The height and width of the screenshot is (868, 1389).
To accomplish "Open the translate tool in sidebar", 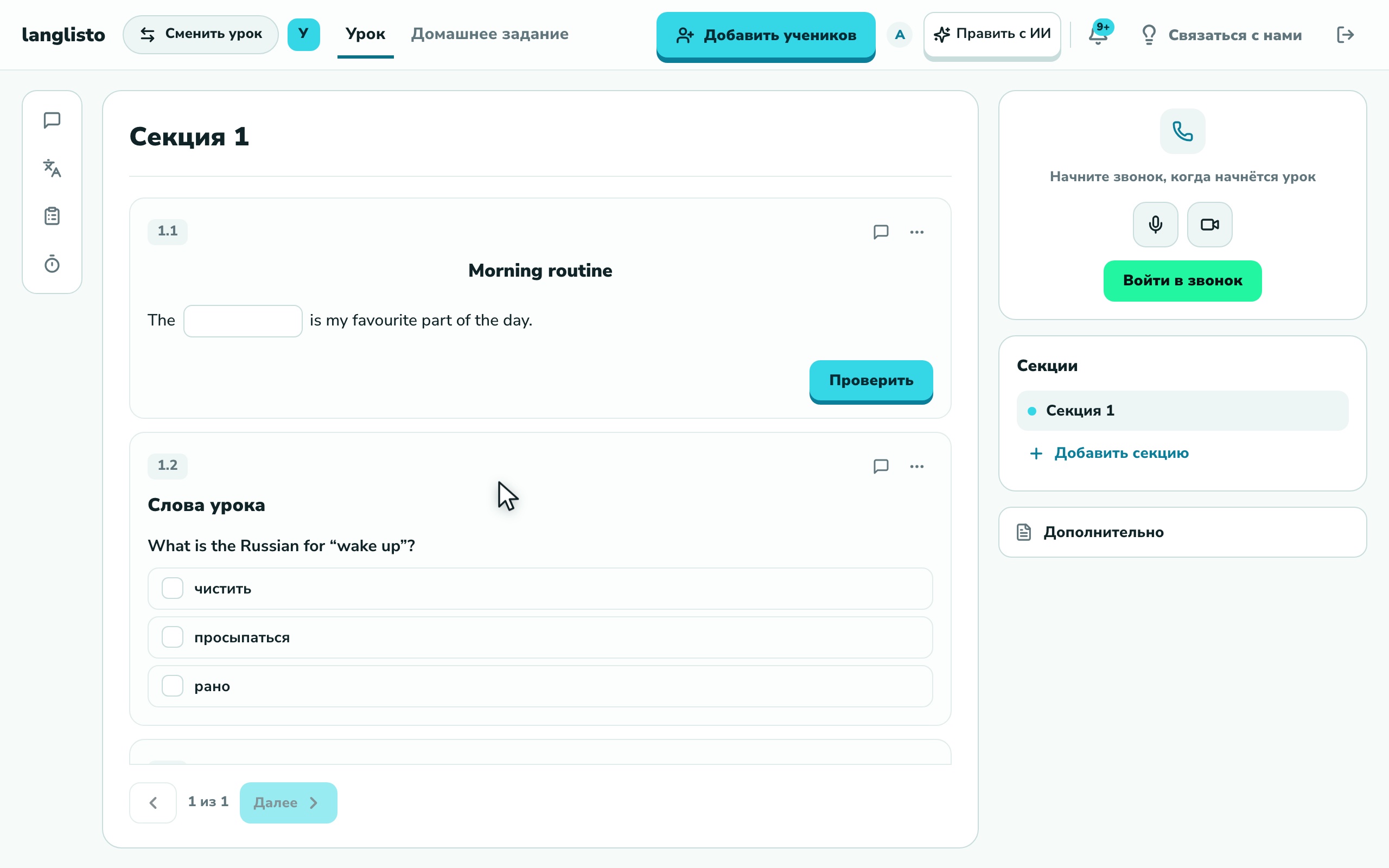I will pyautogui.click(x=52, y=168).
